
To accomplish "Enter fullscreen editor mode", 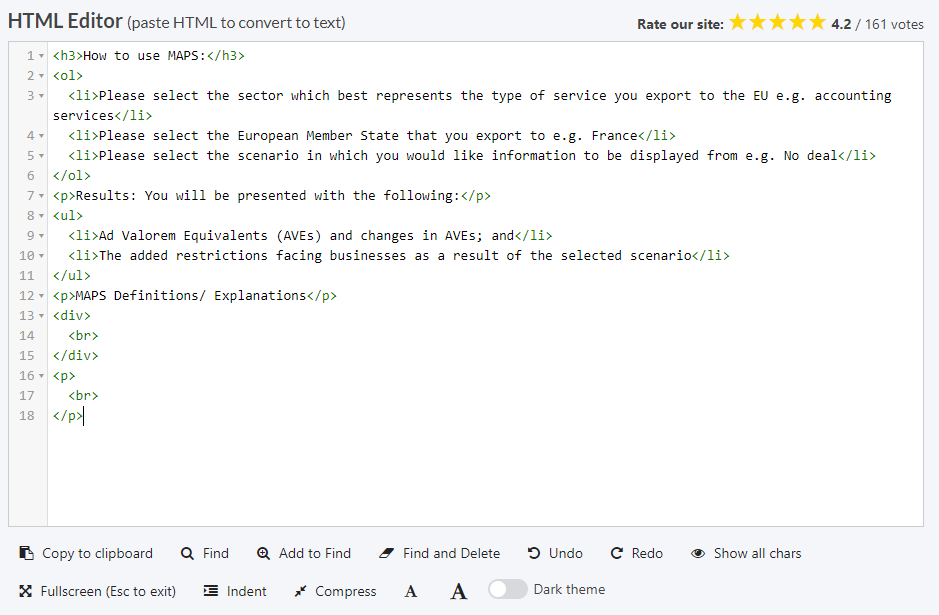I will click(x=27, y=591).
